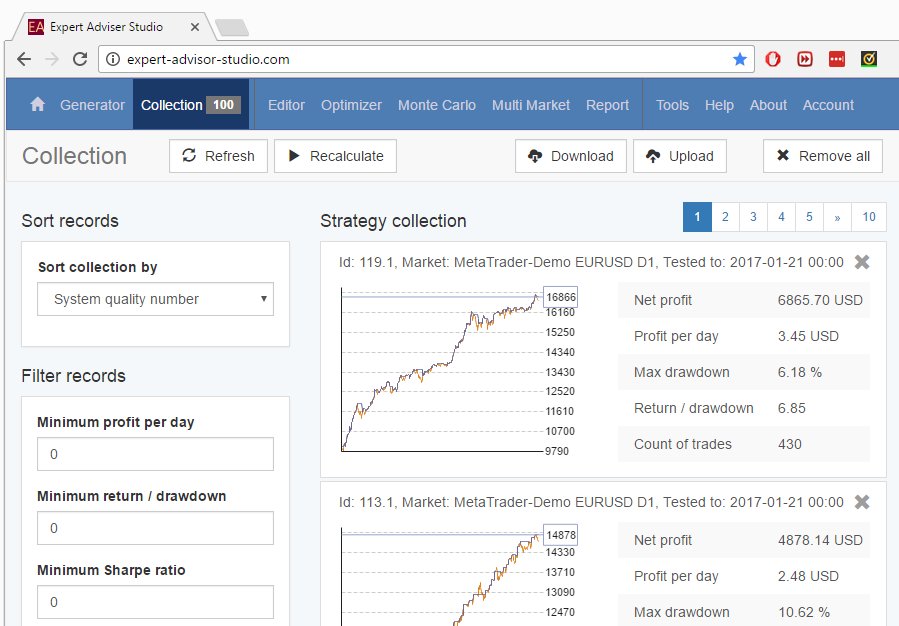The height and width of the screenshot is (626, 899).
Task: Click Net profit 4878.14 USD value
Action: click(x=820, y=540)
